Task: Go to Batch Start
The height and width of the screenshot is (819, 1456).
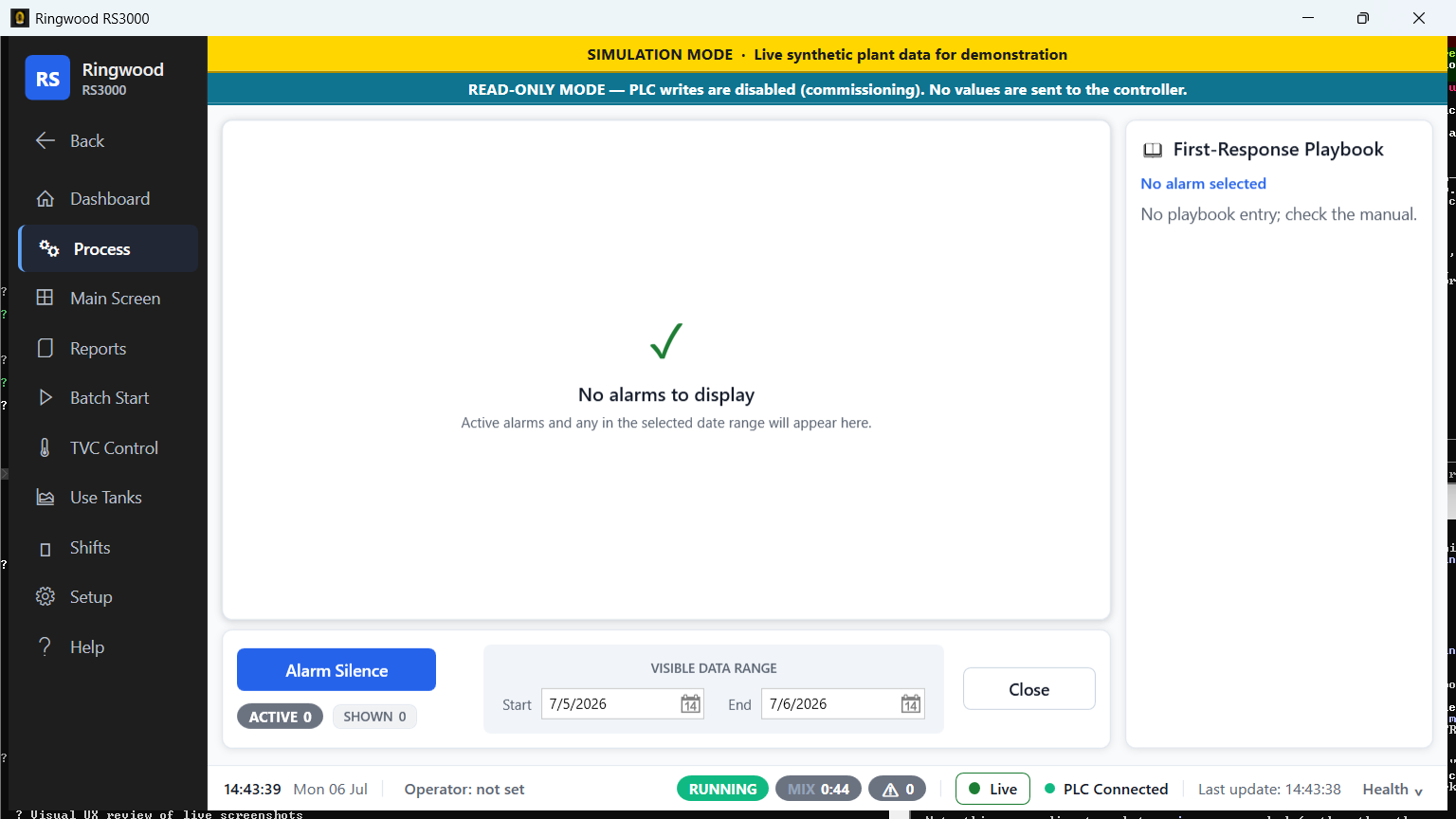Action: coord(108,398)
